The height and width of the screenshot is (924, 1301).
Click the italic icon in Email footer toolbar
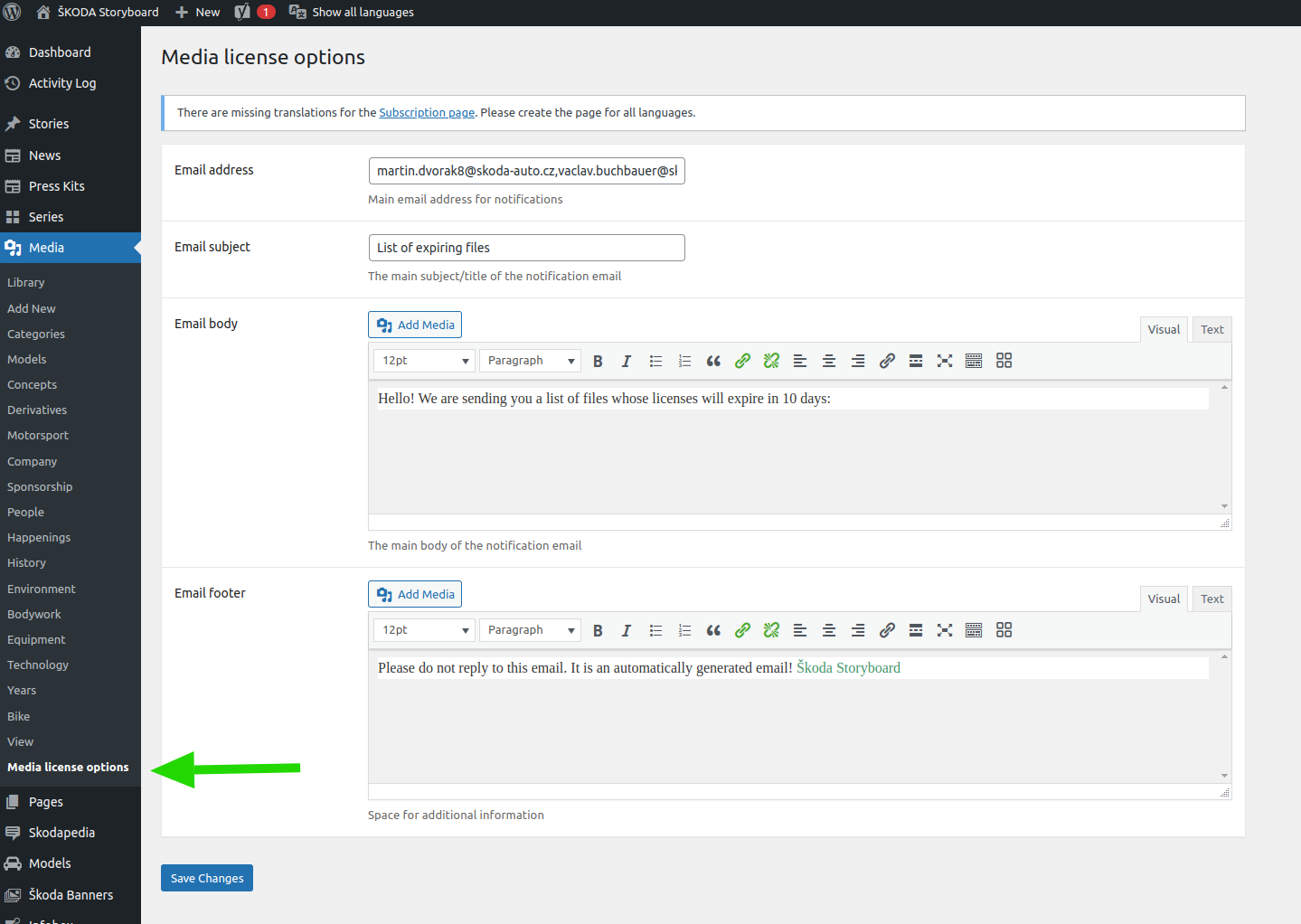626,630
